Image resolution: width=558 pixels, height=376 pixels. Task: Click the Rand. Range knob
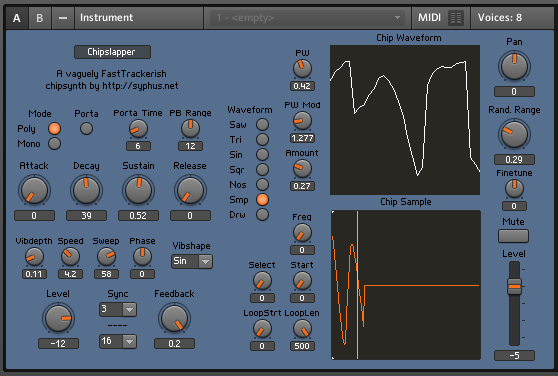coord(514,134)
